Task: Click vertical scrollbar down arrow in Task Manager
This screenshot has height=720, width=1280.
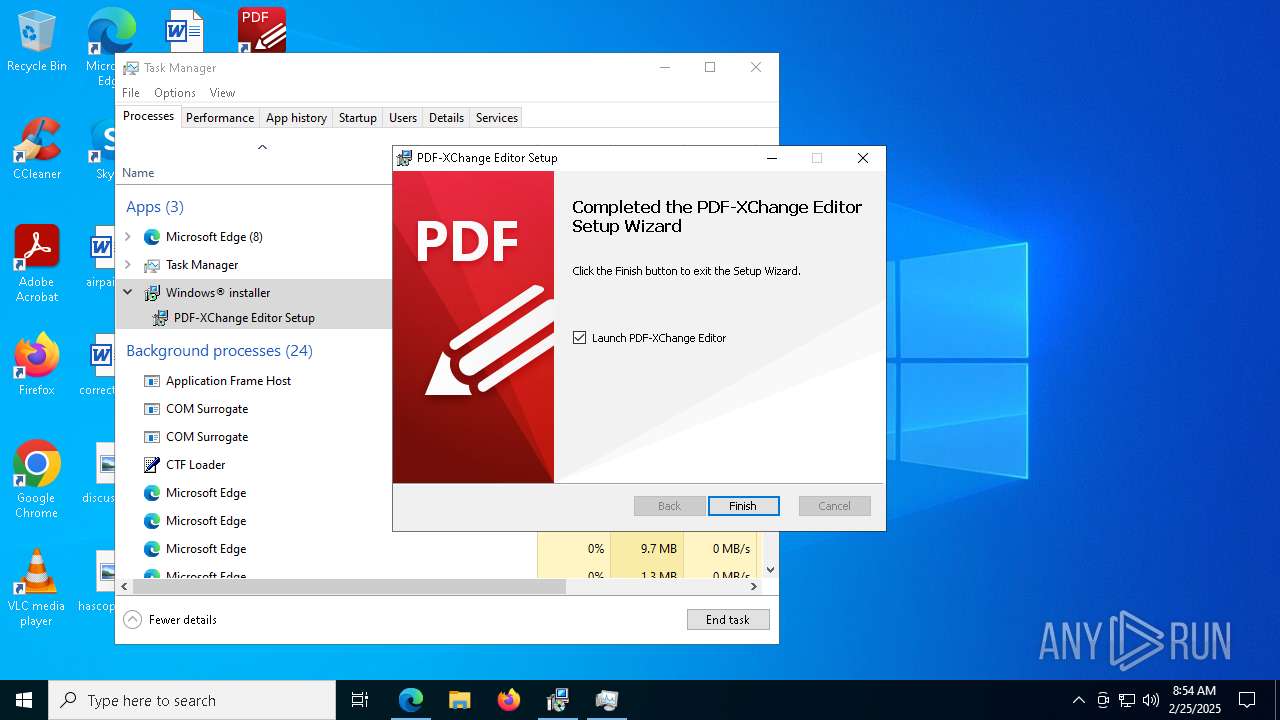Action: coord(770,570)
